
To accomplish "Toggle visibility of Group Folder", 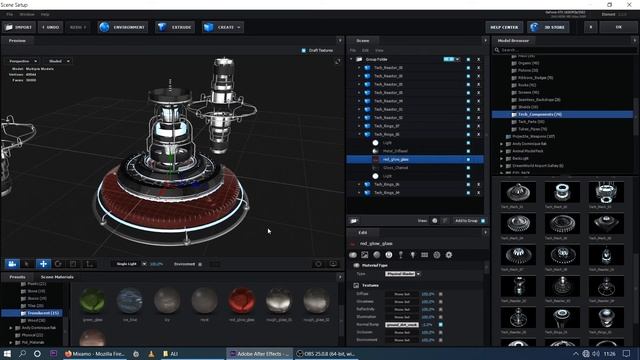I will (x=468, y=60).
